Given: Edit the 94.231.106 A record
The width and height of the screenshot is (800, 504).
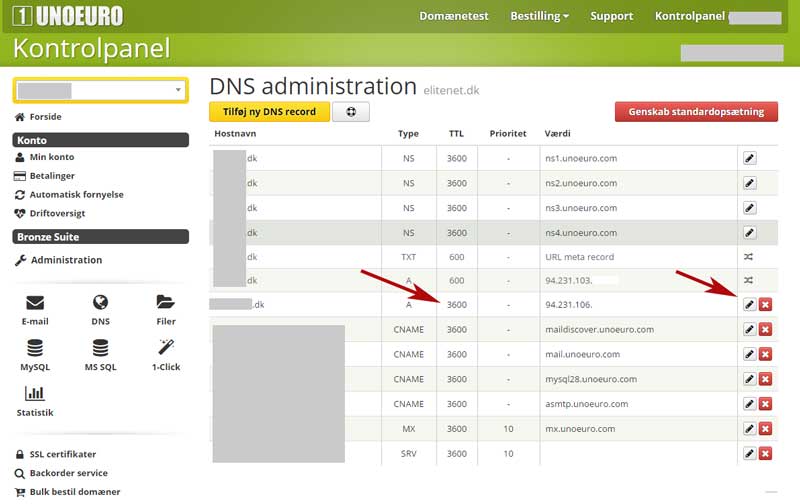Looking at the screenshot, I should [x=749, y=305].
